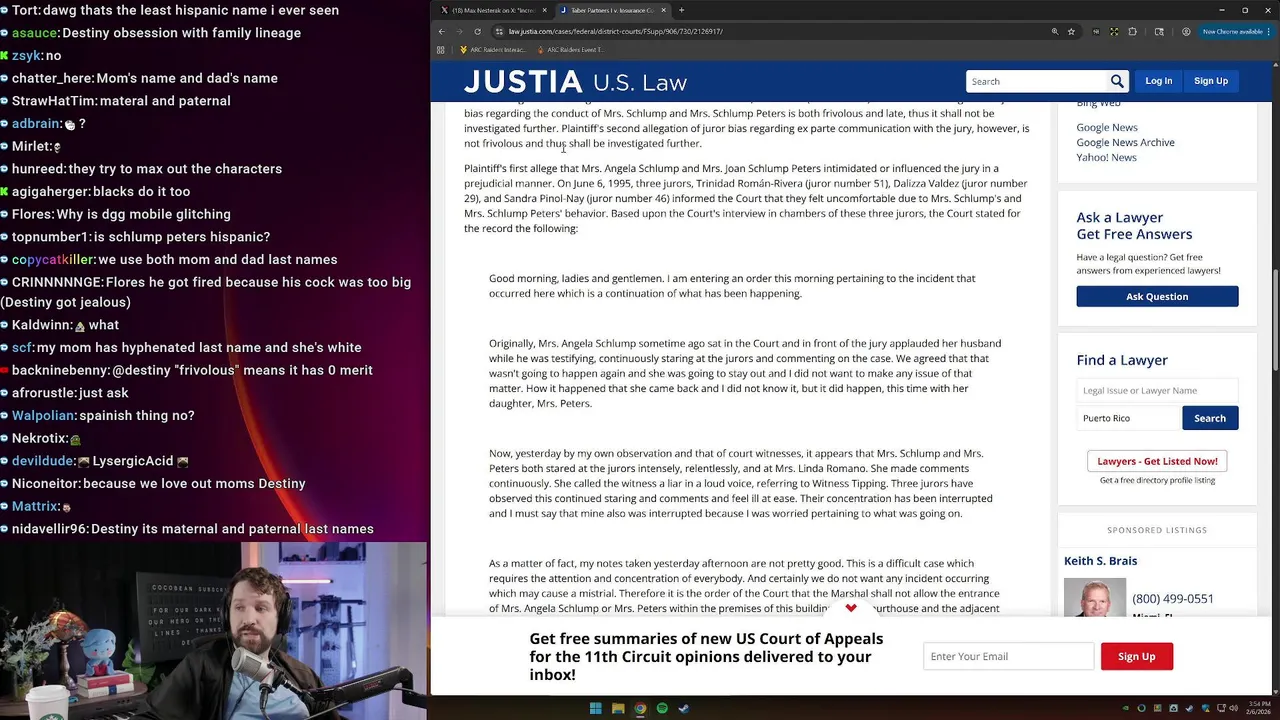Click the streamer webcam video
The height and width of the screenshot is (720, 1280).
click(215, 630)
